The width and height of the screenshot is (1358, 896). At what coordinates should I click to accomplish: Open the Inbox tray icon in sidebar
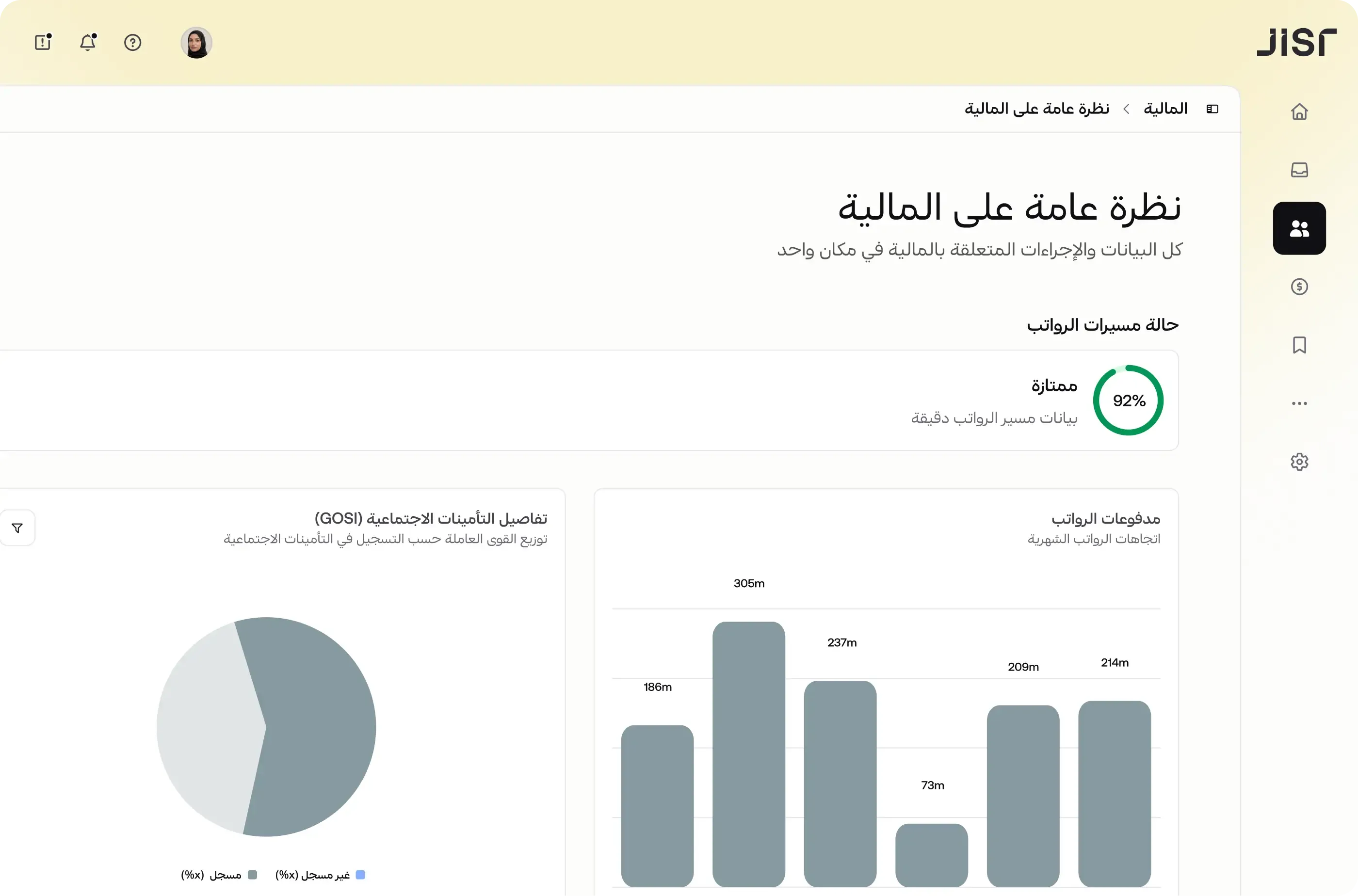(x=1299, y=170)
